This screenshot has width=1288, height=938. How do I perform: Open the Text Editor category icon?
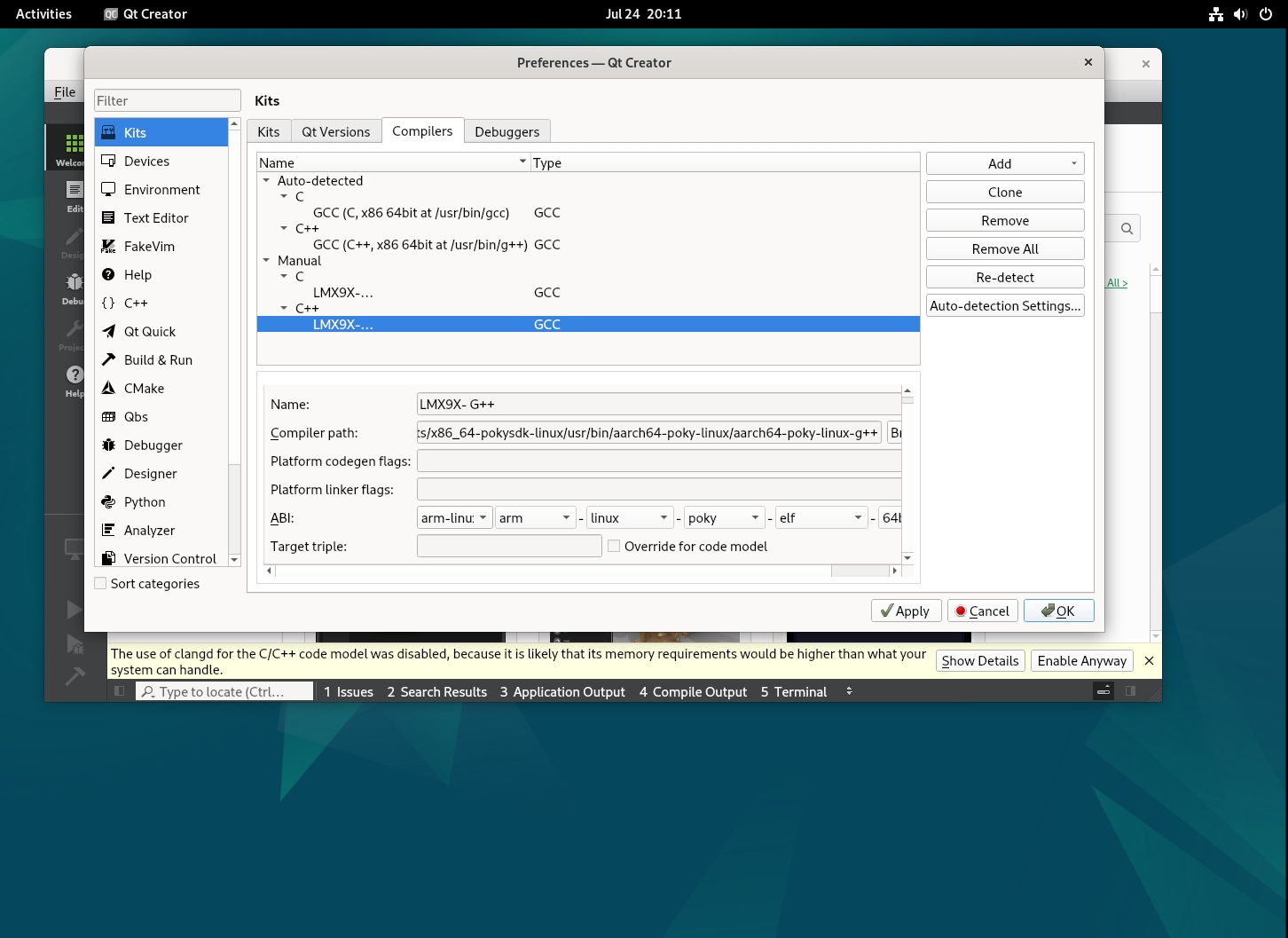108,217
